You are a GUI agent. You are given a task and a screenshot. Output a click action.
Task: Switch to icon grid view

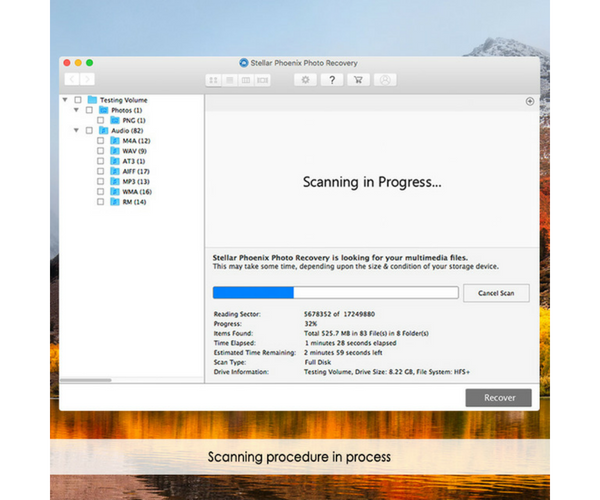(x=213, y=80)
